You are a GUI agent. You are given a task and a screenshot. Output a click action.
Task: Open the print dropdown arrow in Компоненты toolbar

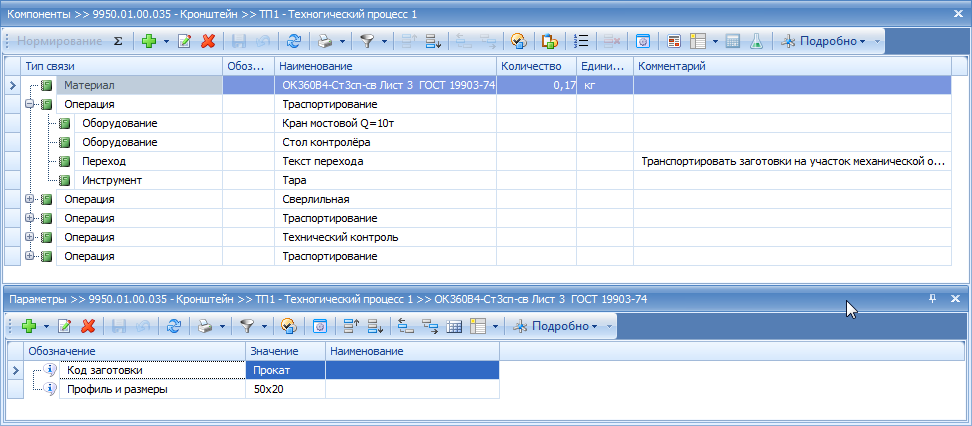(x=342, y=42)
